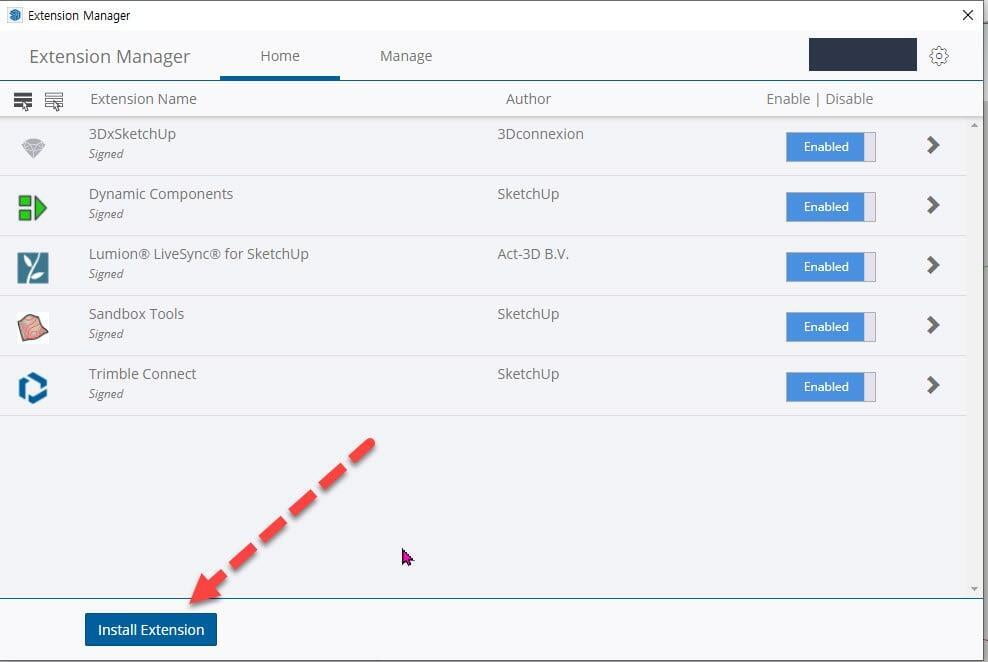This screenshot has height=662, width=988.
Task: Open the settings gear icon
Action: pyautogui.click(x=938, y=55)
